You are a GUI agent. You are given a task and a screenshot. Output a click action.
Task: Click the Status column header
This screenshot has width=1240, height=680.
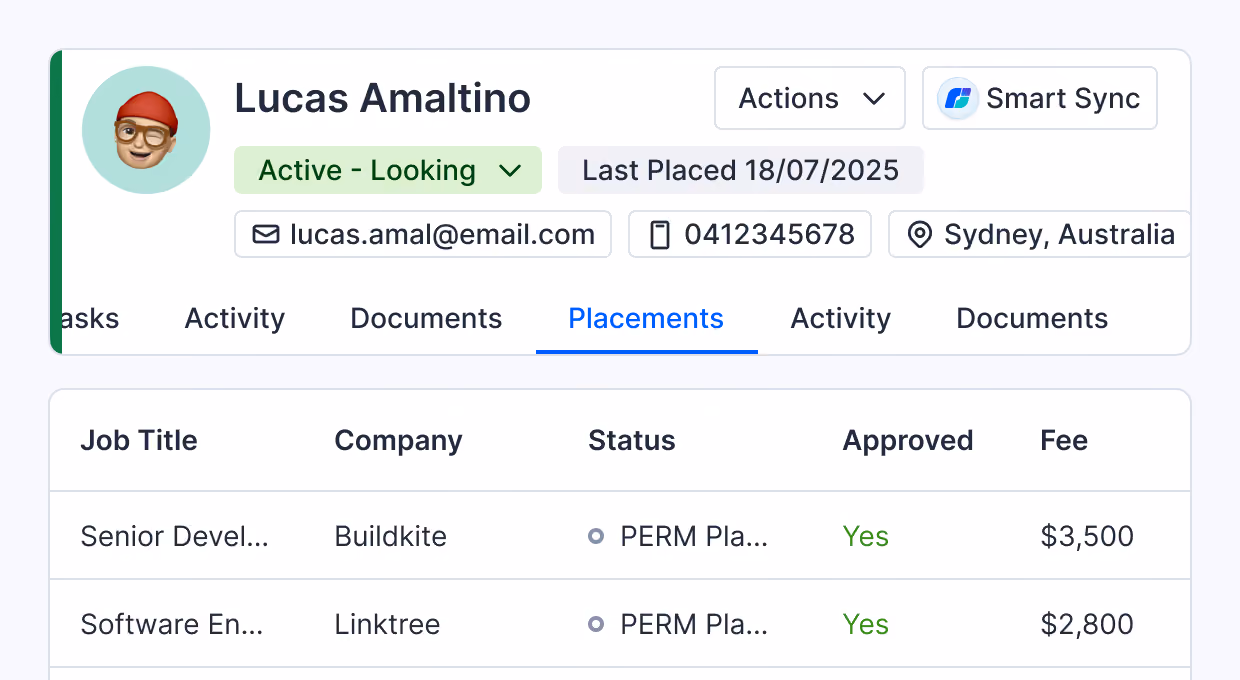[632, 440]
